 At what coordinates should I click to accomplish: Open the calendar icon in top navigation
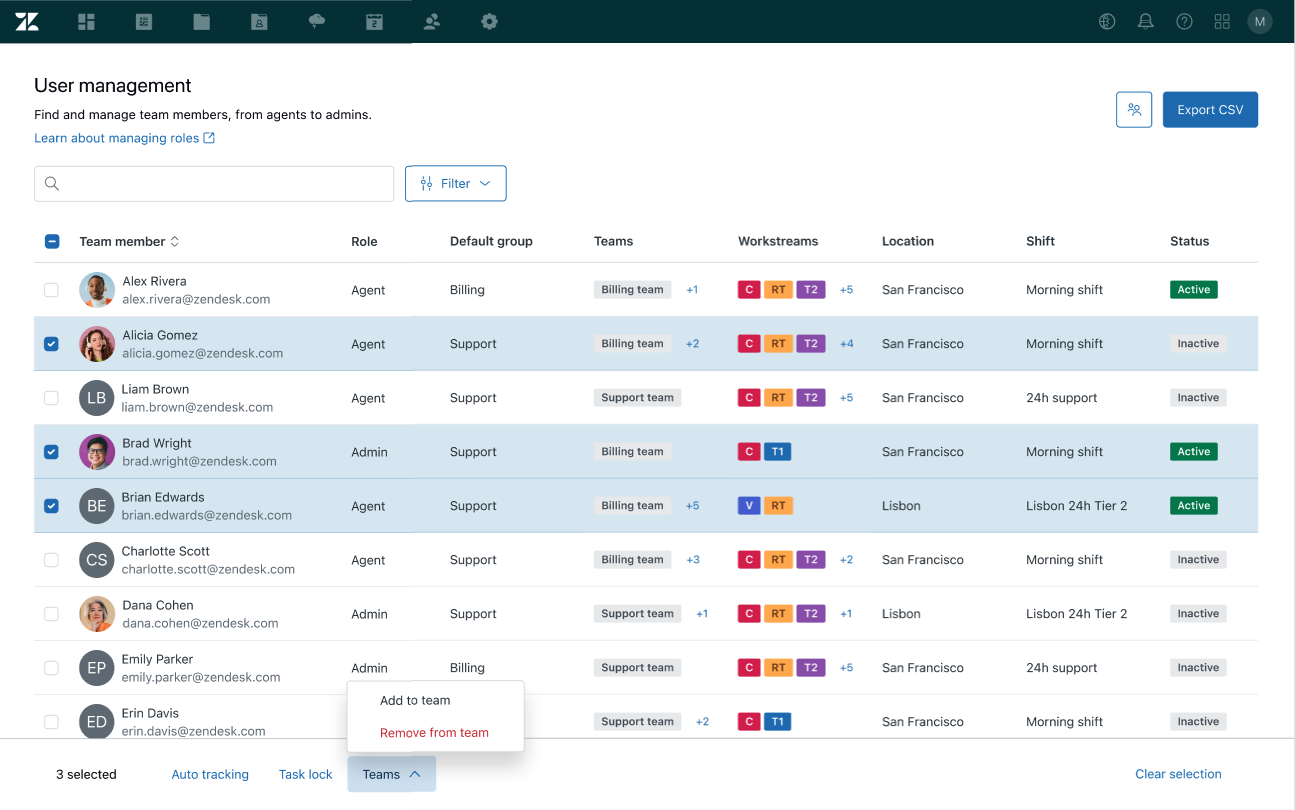click(x=374, y=21)
